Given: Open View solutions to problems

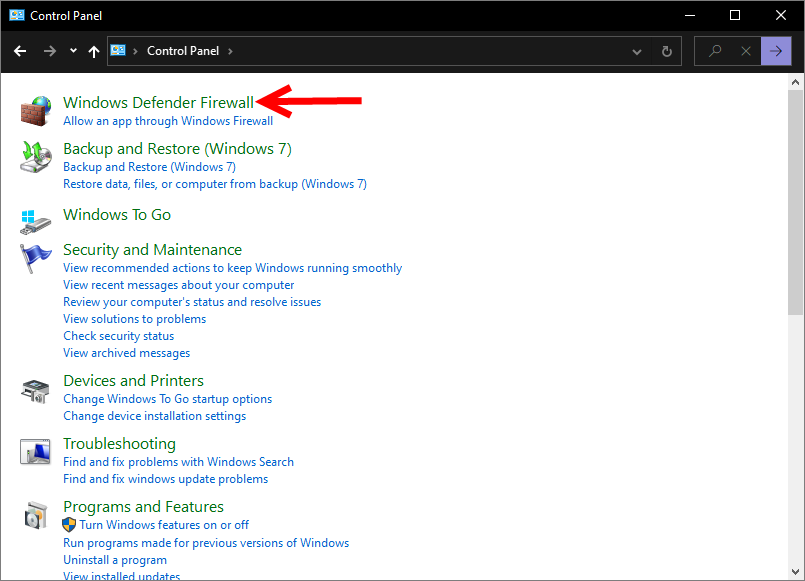Looking at the screenshot, I should [x=135, y=319].
